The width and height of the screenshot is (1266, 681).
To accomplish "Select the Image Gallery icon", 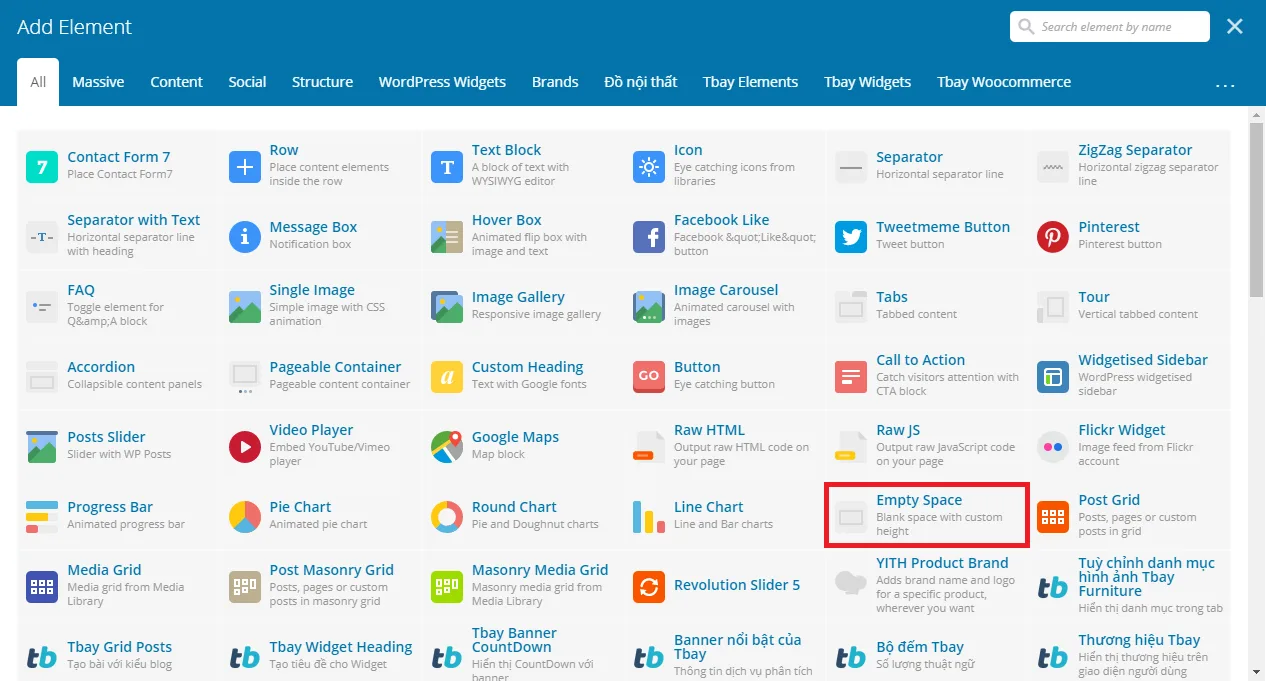I will click(x=447, y=306).
